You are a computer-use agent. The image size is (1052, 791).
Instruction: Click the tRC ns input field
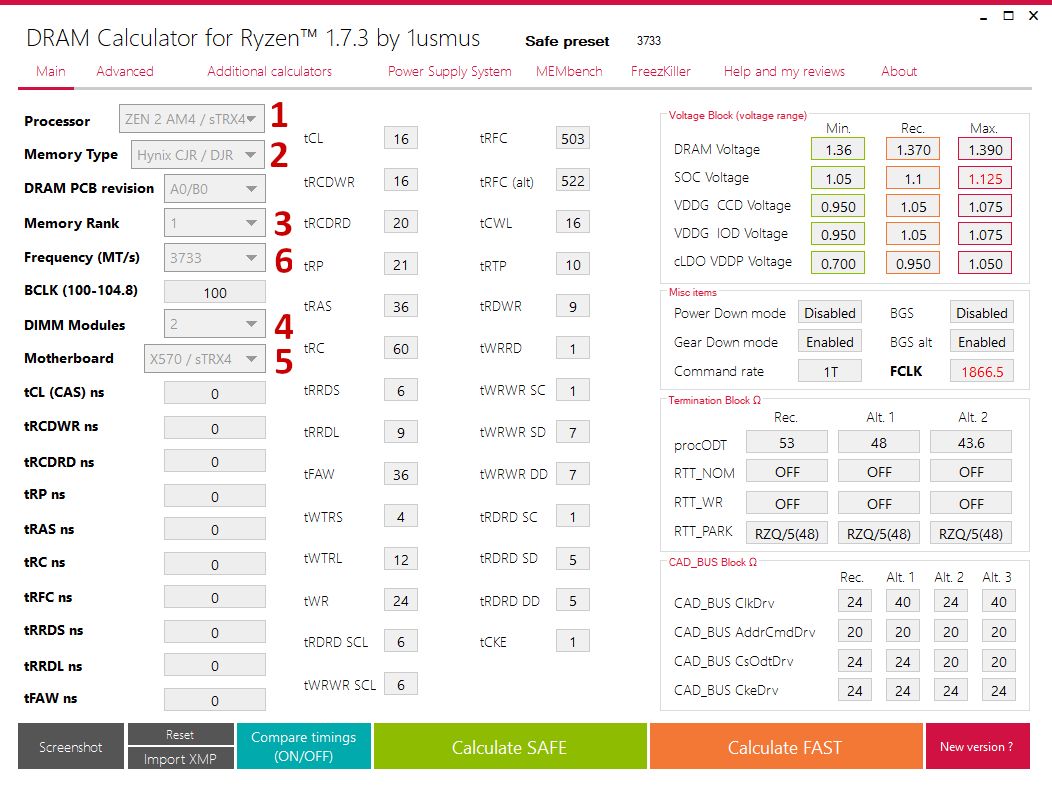(x=215, y=564)
